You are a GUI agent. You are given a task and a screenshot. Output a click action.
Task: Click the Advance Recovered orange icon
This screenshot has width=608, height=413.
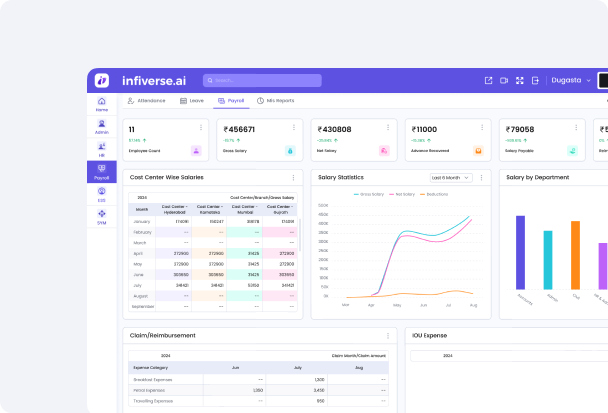(x=478, y=151)
